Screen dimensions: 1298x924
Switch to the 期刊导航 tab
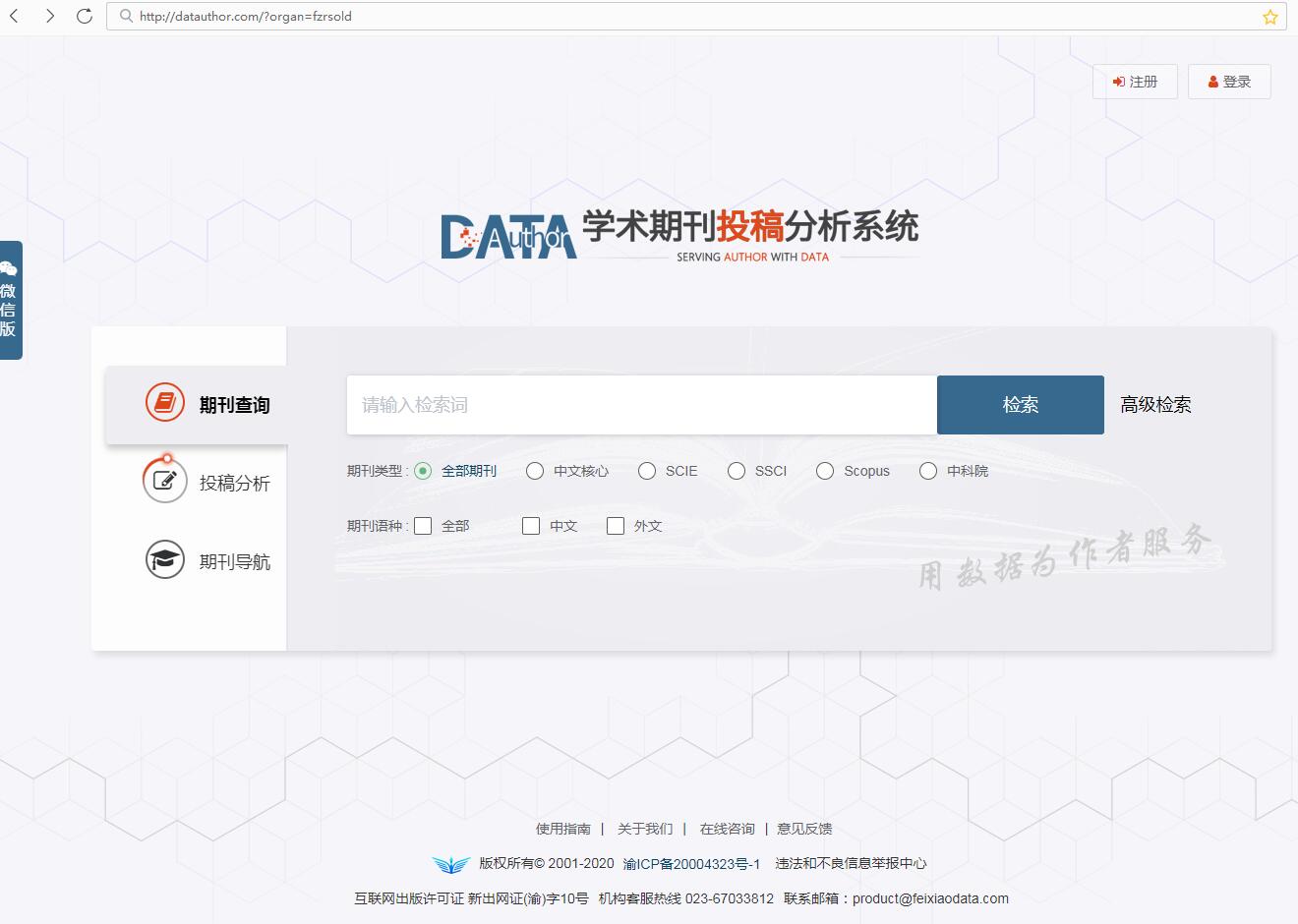pos(234,561)
